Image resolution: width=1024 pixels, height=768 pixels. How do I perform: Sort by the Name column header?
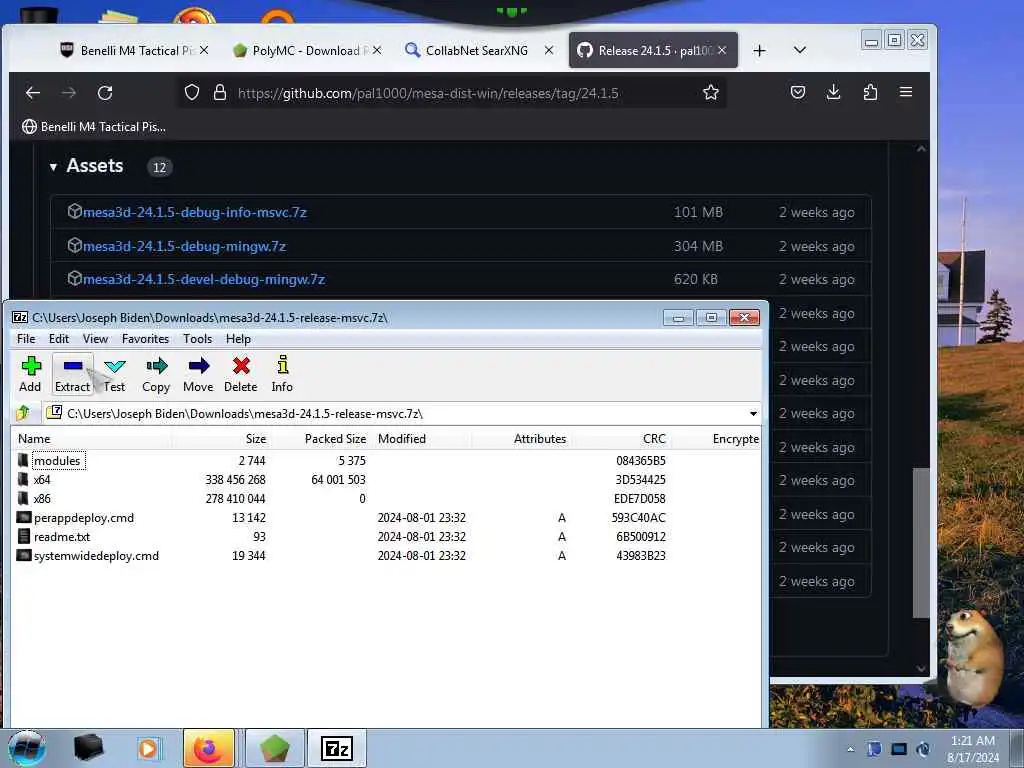pyautogui.click(x=91, y=439)
